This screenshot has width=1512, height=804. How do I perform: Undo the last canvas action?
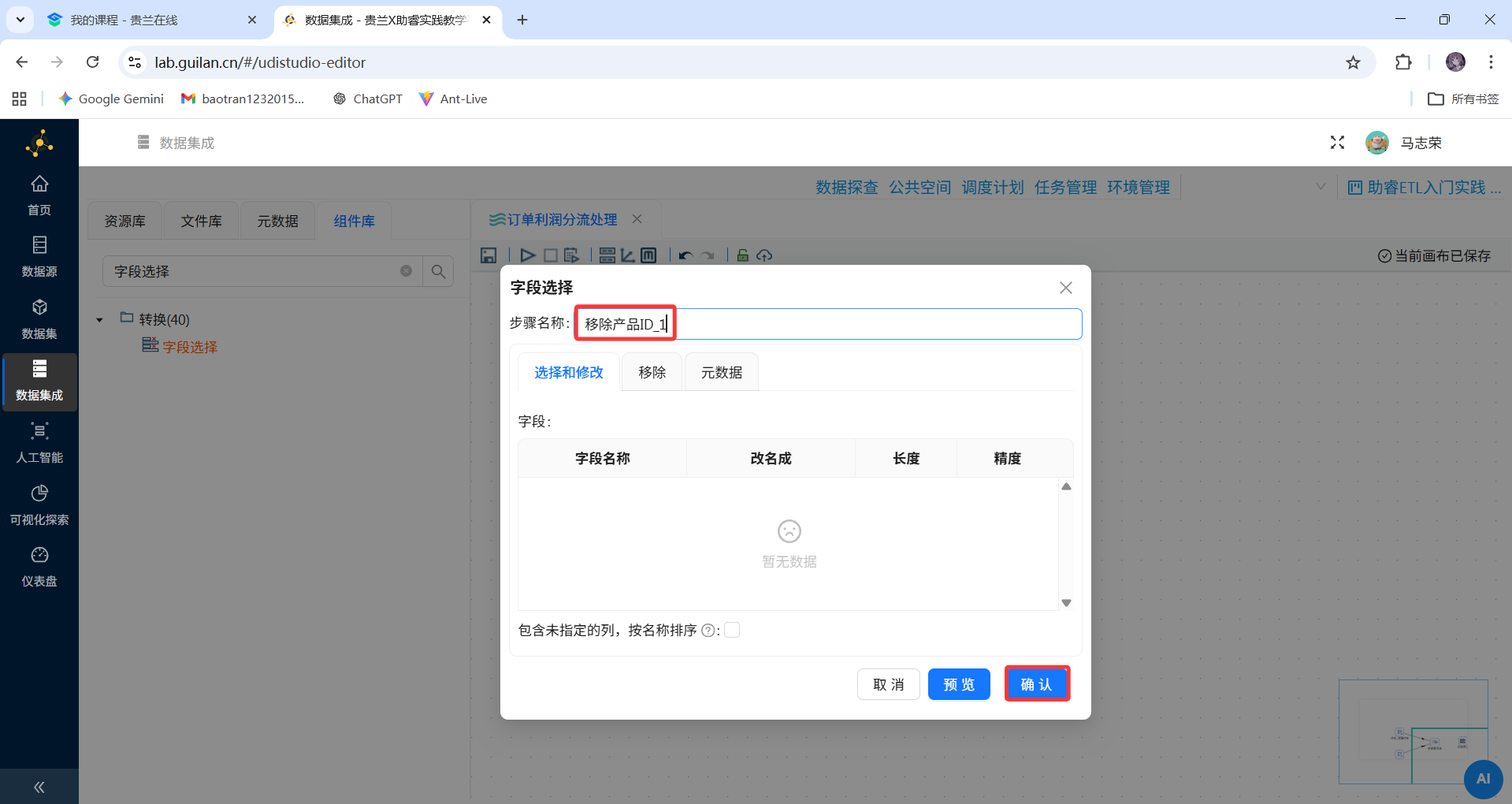pos(685,255)
